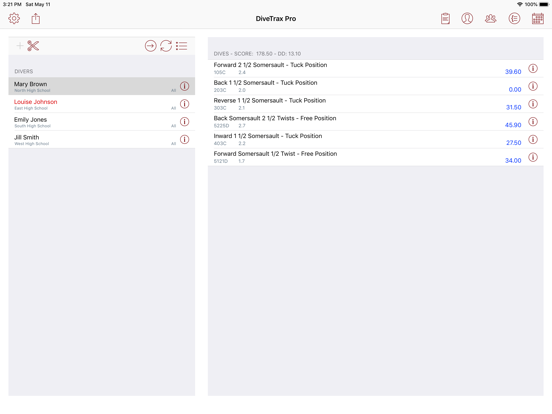Screen dimensions: 552x414
Task: Open the single diver profile icon
Action: pos(467,18)
